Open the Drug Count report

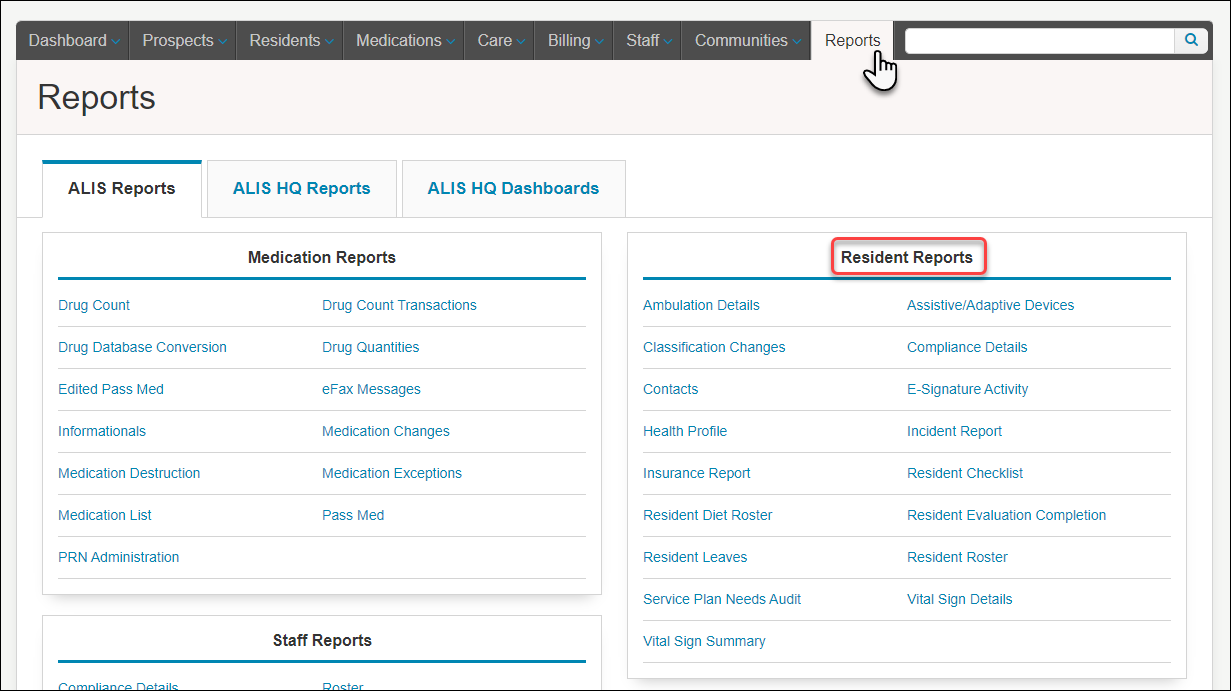94,305
